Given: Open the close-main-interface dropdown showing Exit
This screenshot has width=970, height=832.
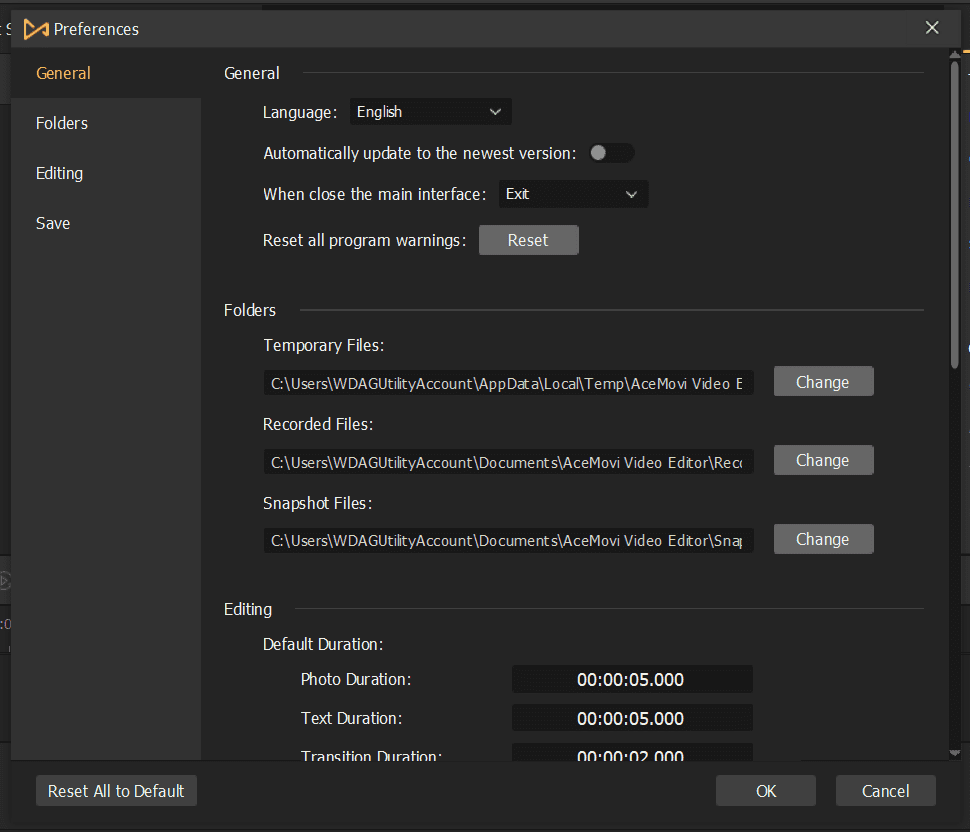Looking at the screenshot, I should pyautogui.click(x=573, y=194).
